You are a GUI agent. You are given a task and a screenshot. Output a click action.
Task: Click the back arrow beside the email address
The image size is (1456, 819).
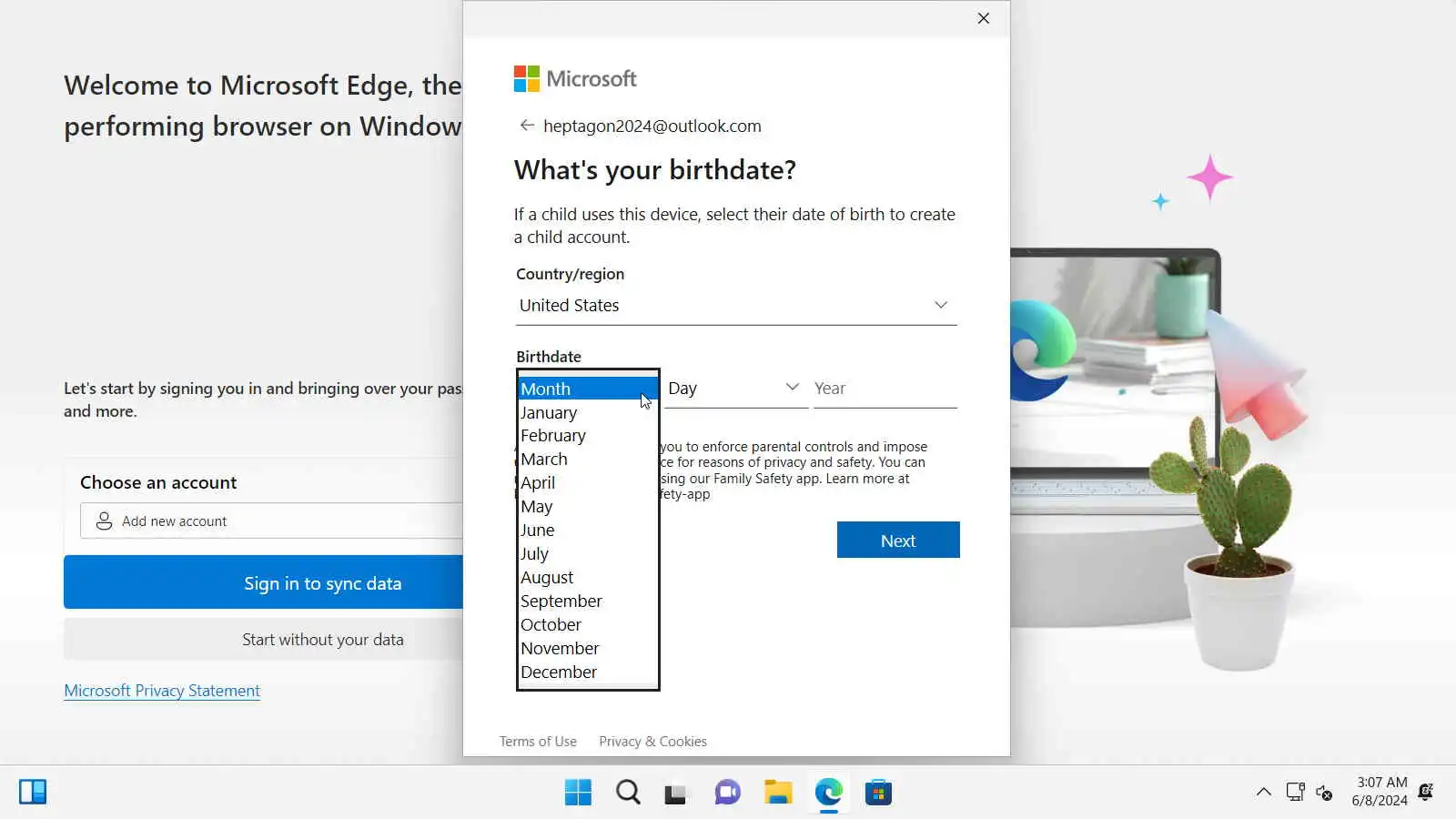point(527,126)
